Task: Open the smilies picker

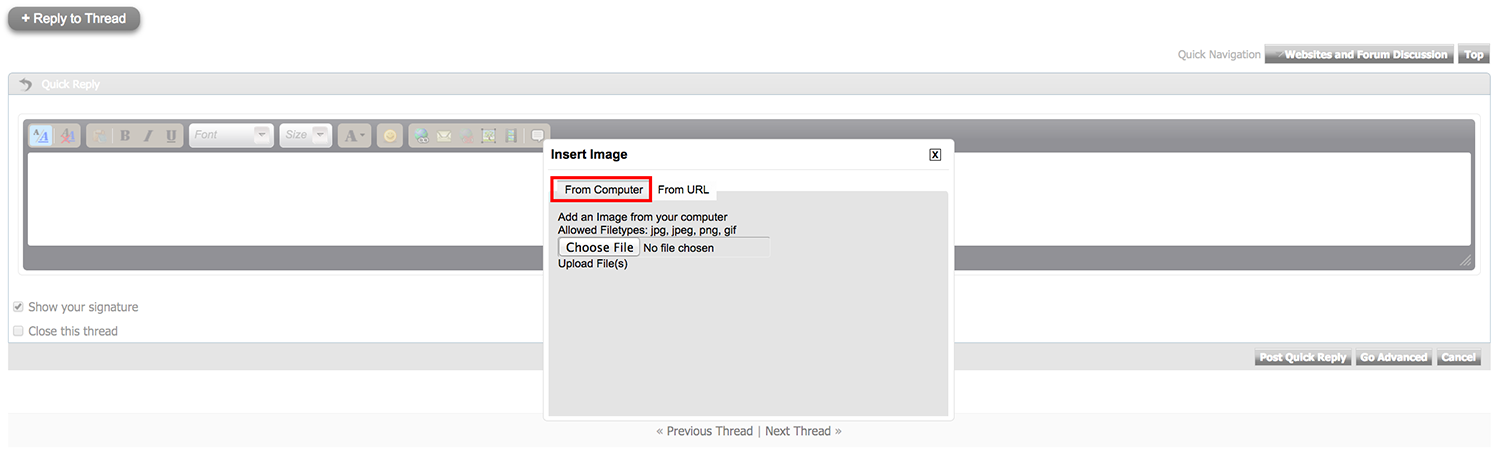Action: point(390,135)
